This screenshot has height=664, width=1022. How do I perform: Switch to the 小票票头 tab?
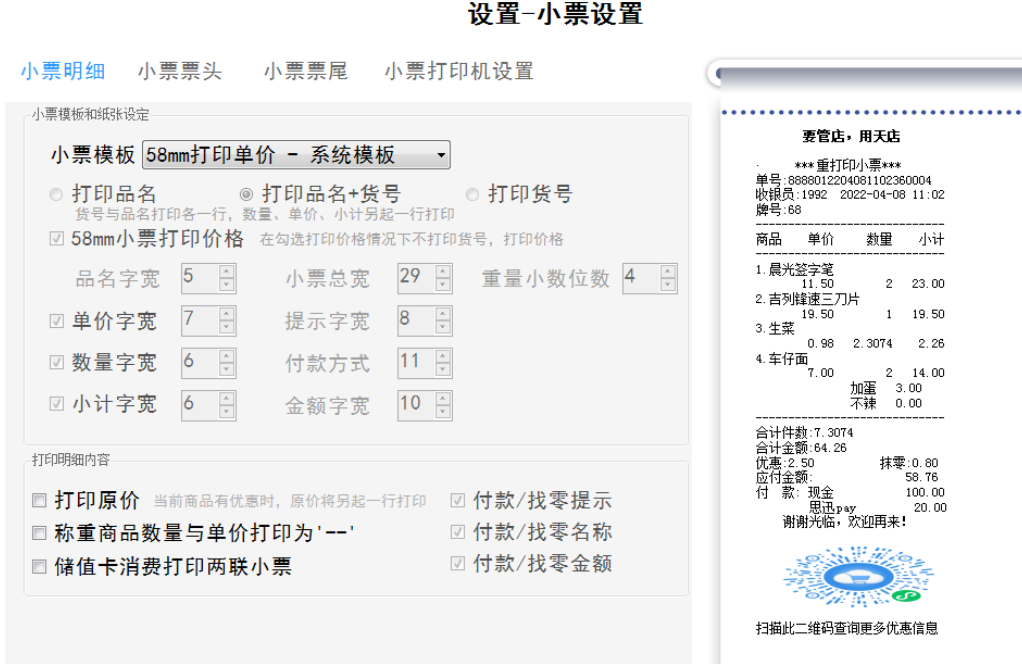(180, 71)
